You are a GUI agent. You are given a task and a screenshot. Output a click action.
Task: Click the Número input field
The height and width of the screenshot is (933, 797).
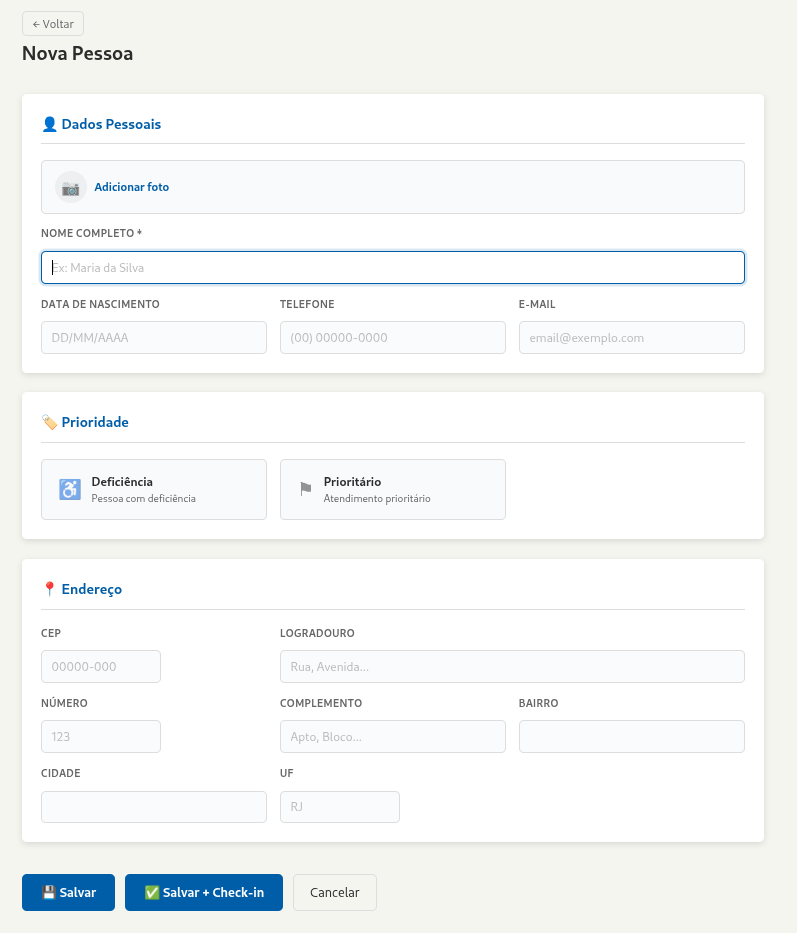click(x=101, y=736)
